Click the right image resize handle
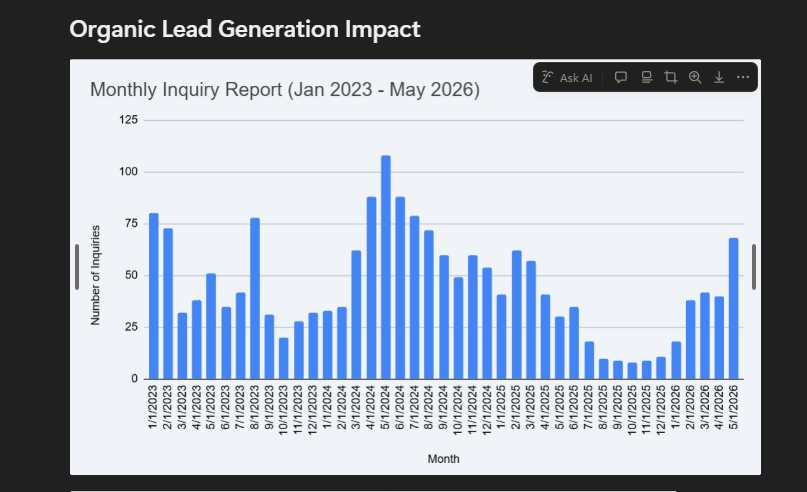Viewport: 807px width, 492px height. 754,267
